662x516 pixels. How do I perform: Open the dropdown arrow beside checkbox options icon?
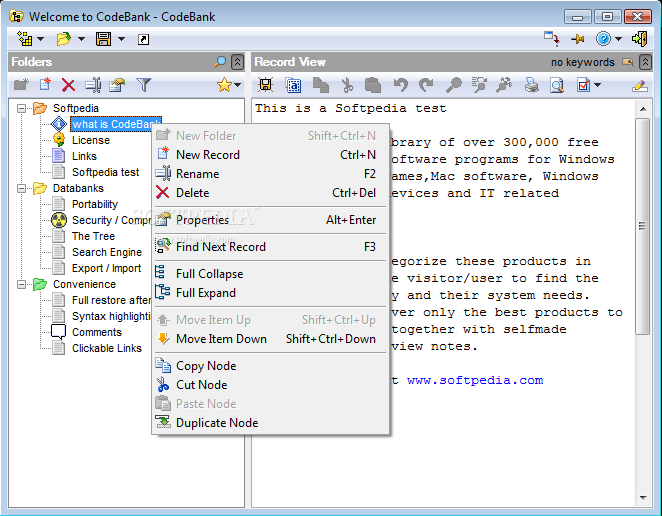tap(597, 85)
